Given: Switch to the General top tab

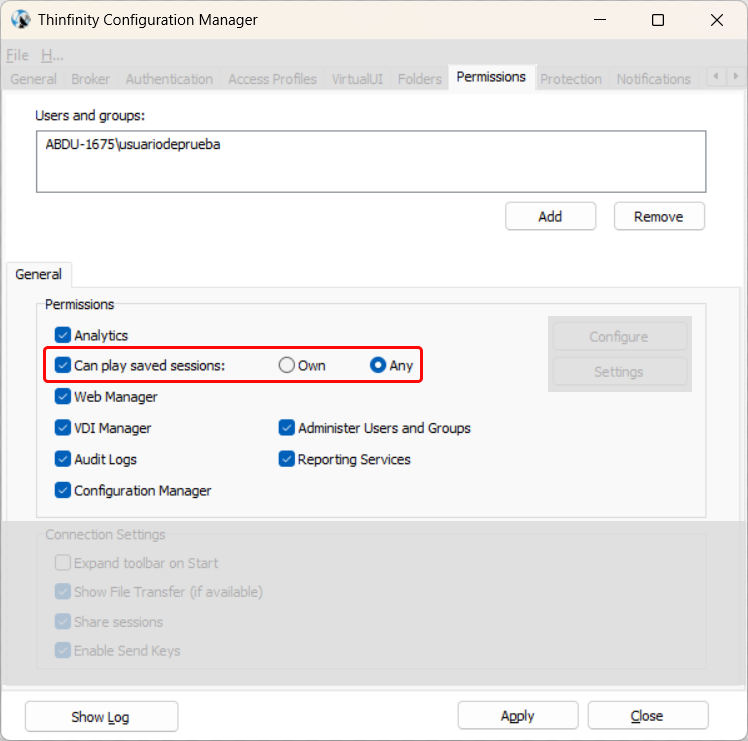Looking at the screenshot, I should 33,79.
